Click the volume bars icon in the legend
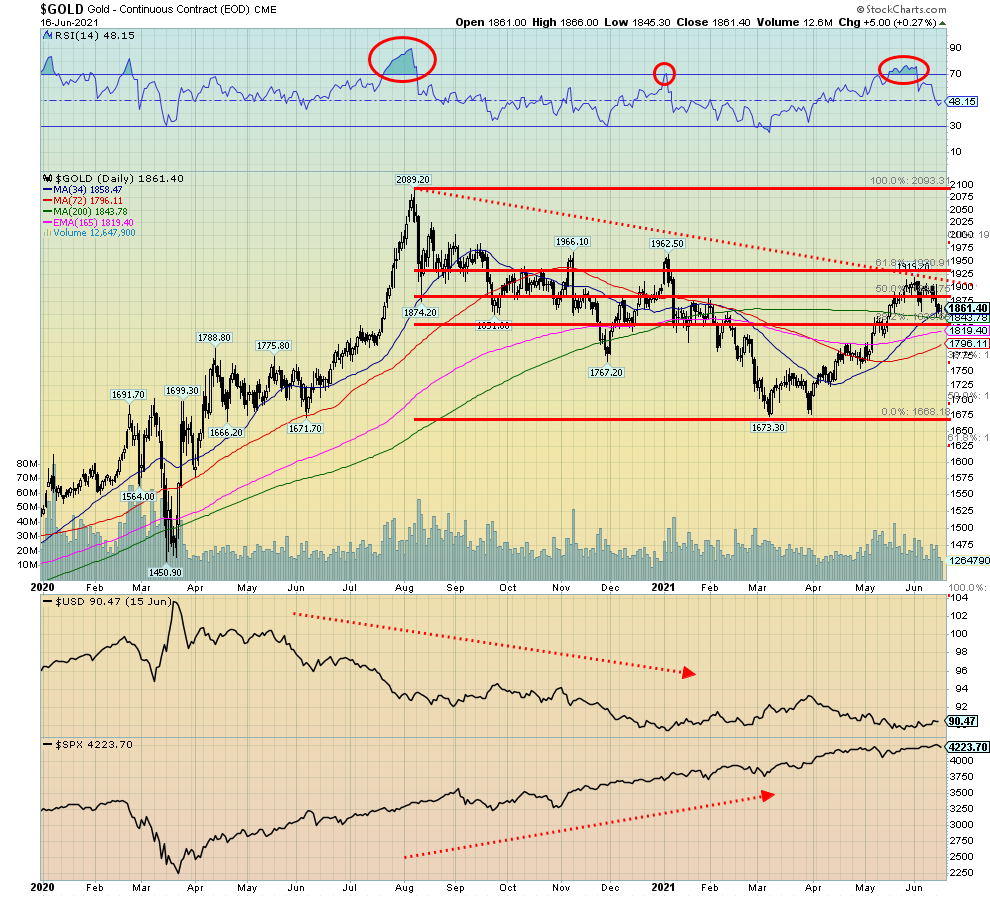This screenshot has width=990, height=897. [45, 233]
